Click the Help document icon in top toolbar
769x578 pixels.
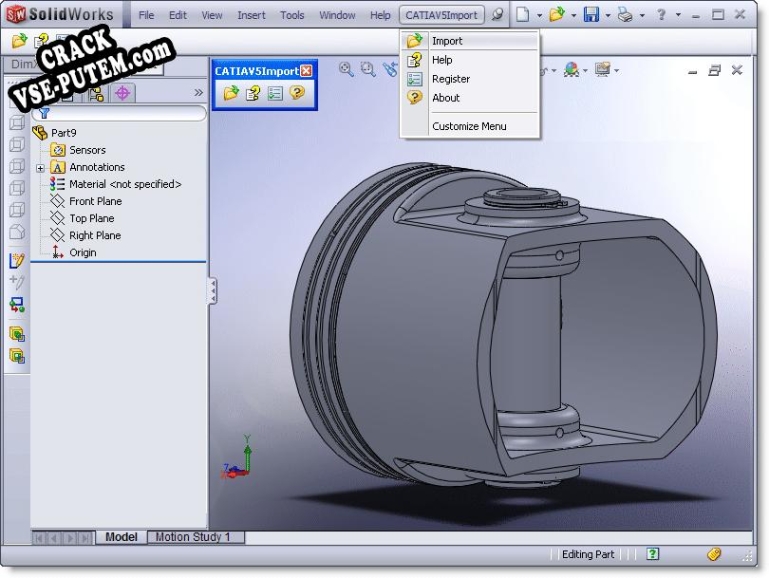[41, 40]
